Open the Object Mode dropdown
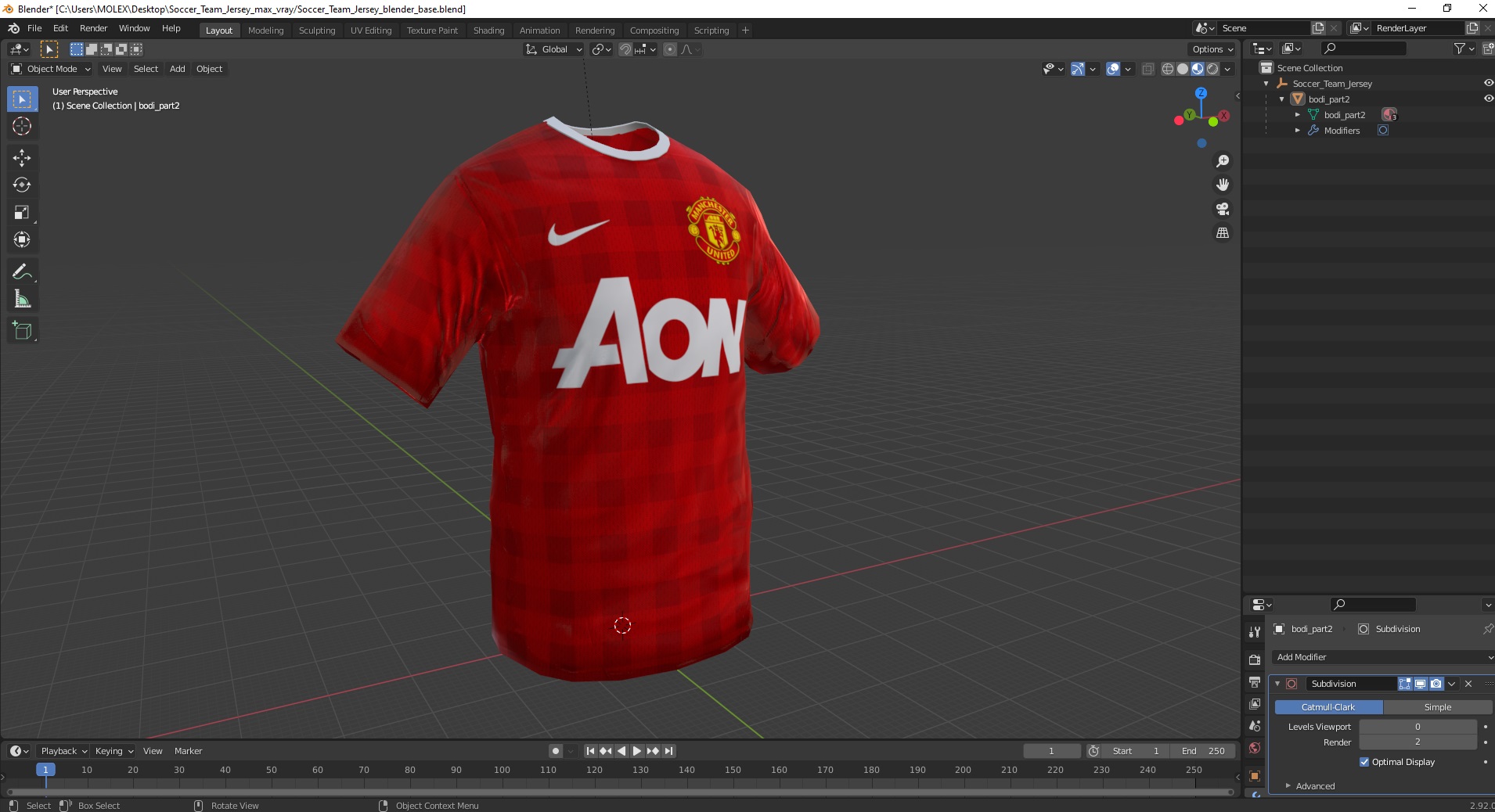The image size is (1495, 812). [51, 69]
